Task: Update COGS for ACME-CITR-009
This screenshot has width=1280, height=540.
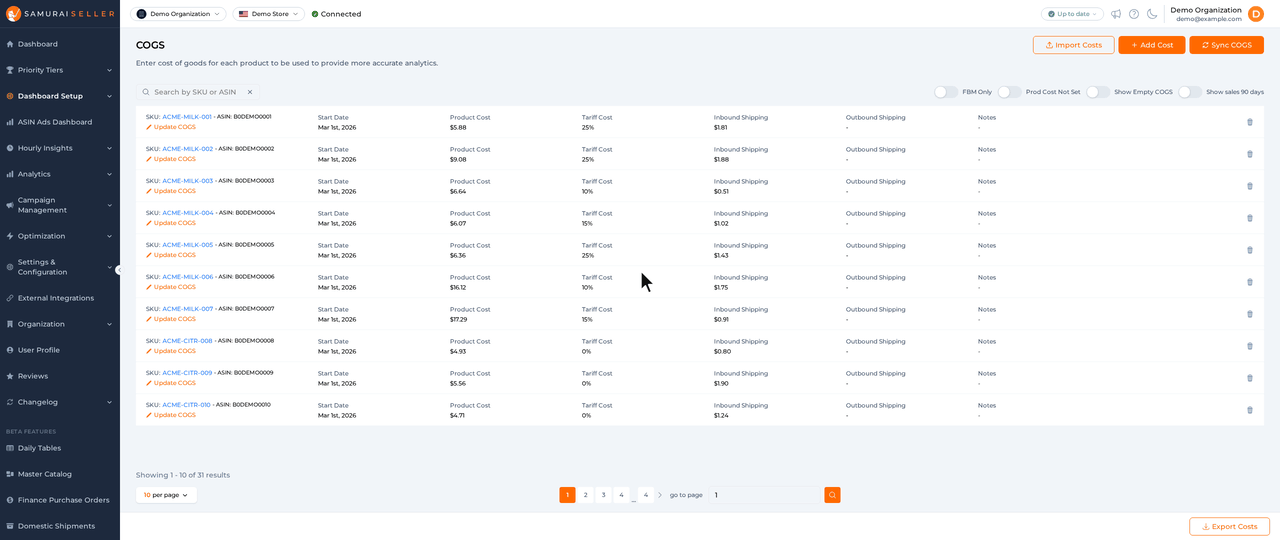Action: [x=171, y=383]
